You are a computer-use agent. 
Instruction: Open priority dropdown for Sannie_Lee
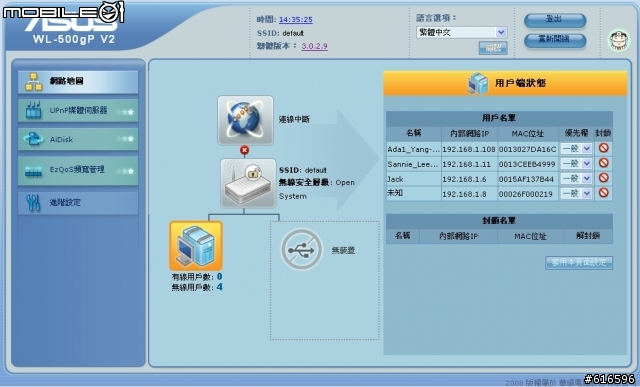point(576,163)
